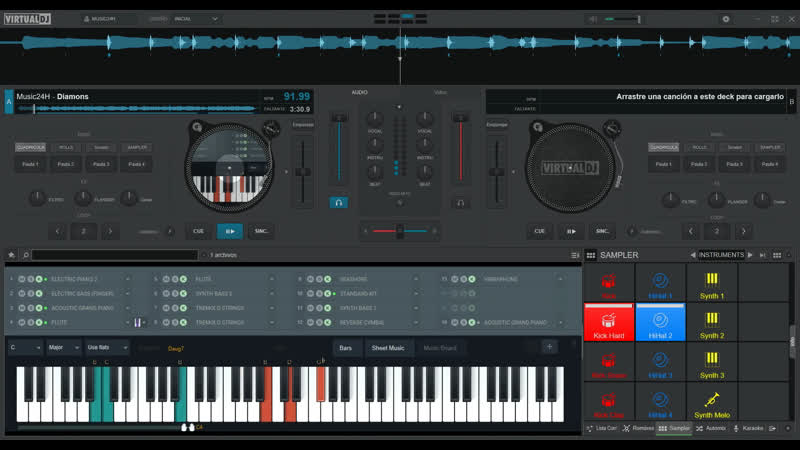
Task: Toggle play/pause on deck B
Action: pyautogui.click(x=571, y=231)
